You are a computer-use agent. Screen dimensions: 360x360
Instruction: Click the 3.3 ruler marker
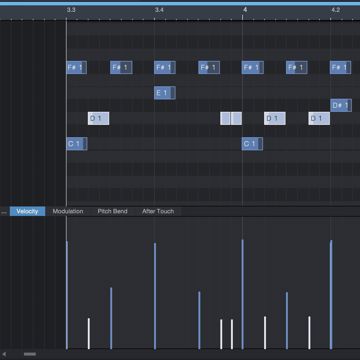(71, 10)
